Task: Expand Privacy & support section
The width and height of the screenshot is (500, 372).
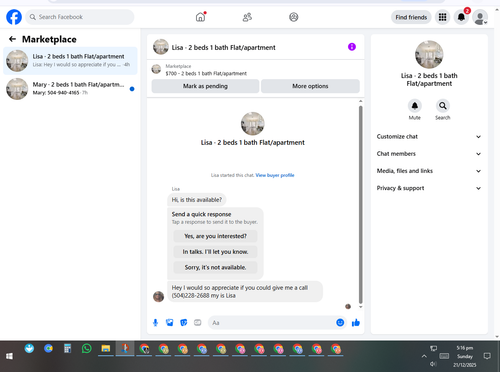Action: click(429, 188)
